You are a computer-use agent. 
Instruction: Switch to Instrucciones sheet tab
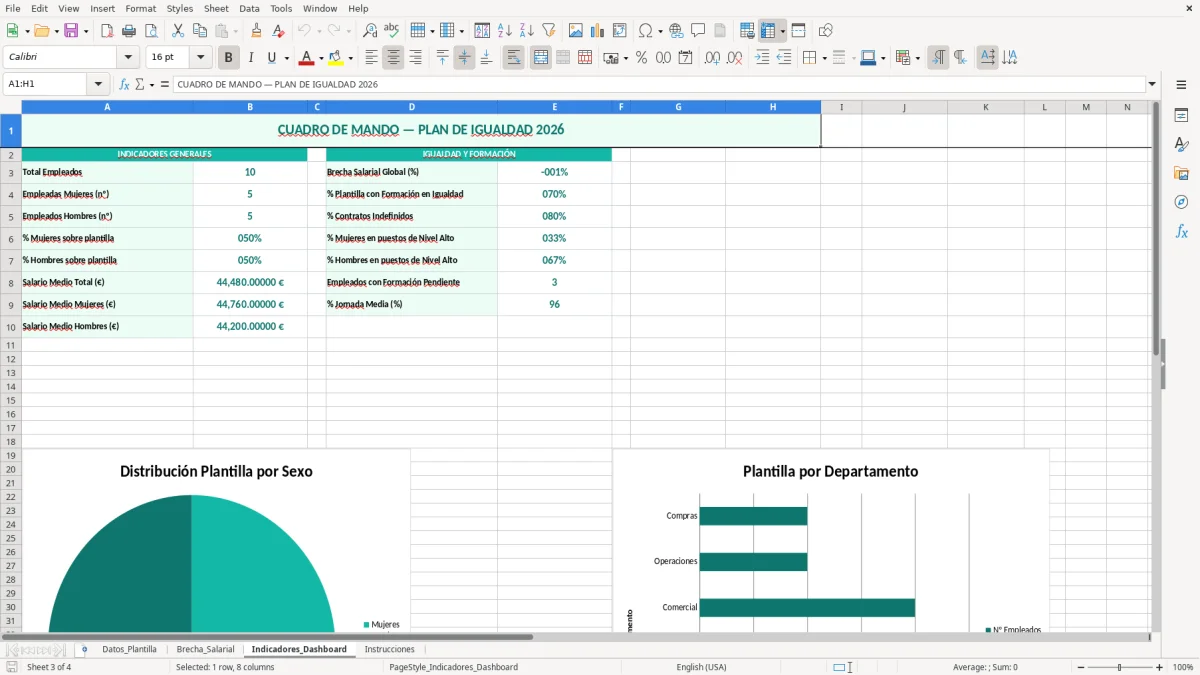(x=389, y=649)
